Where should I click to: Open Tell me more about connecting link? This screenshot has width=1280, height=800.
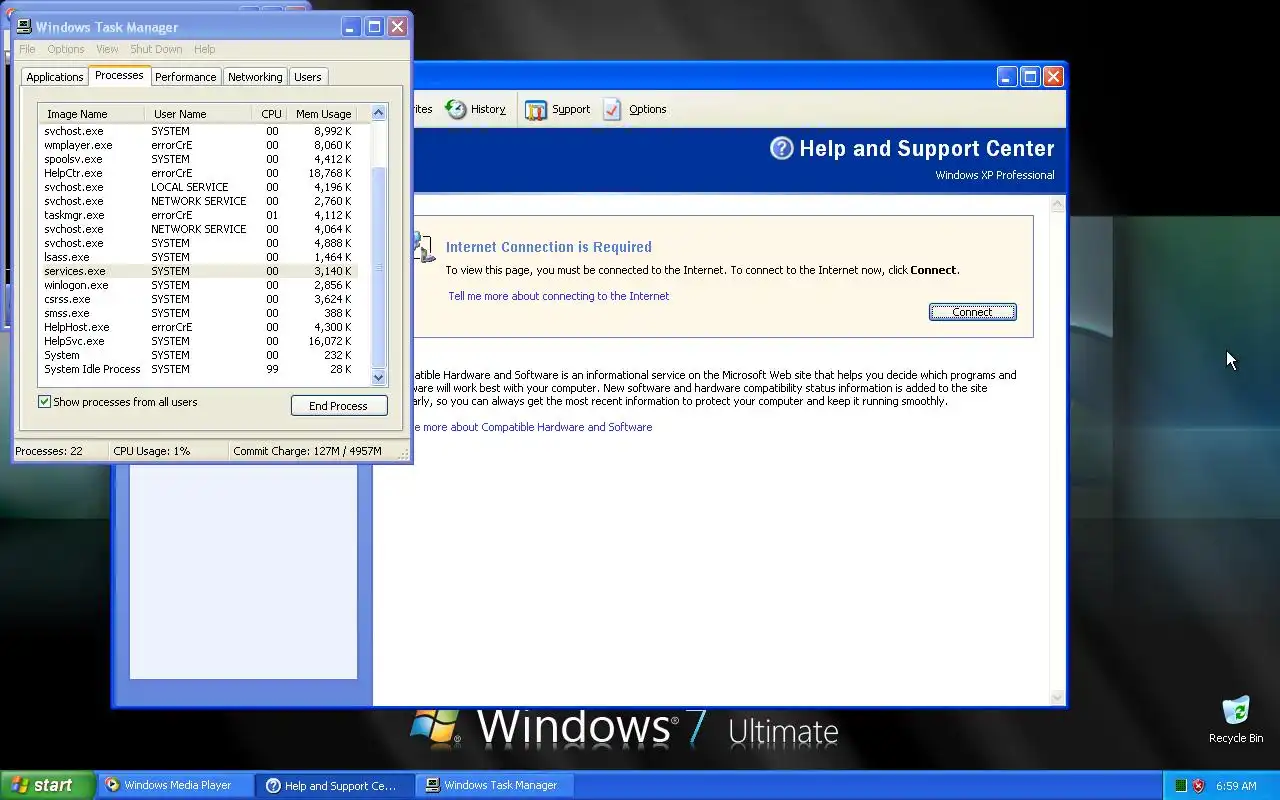558,296
